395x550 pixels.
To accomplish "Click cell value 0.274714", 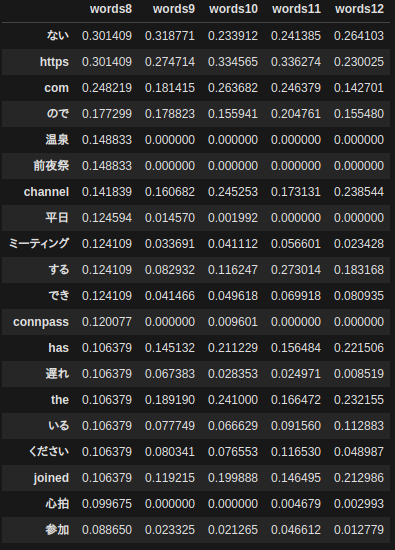I will pos(170,62).
